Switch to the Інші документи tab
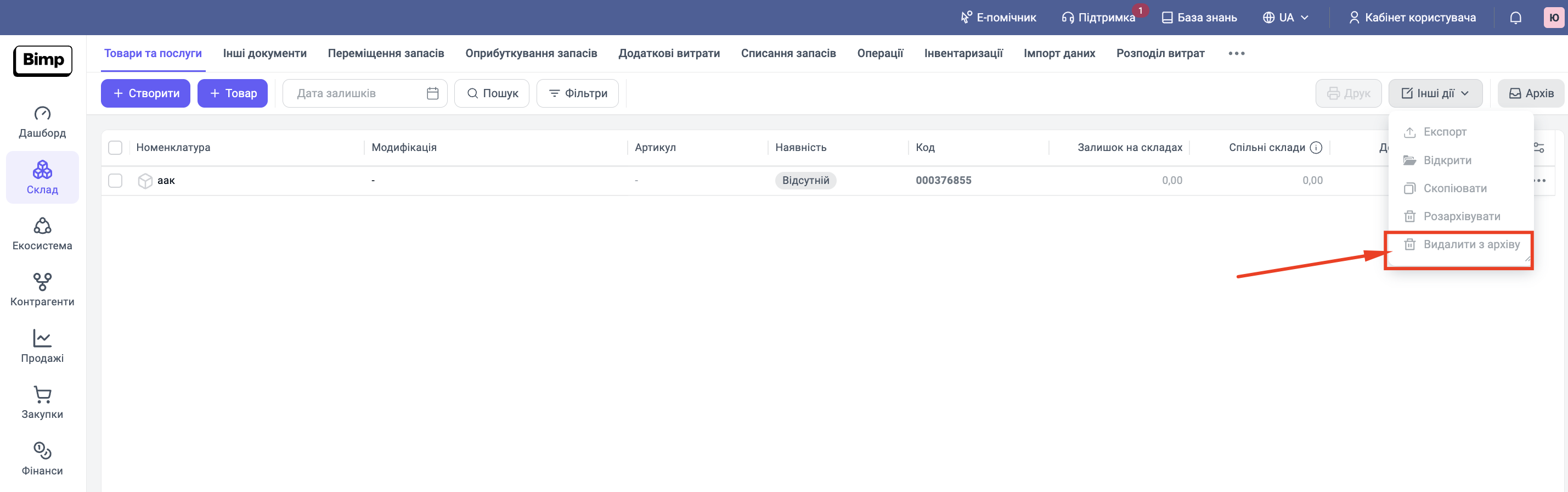 pyautogui.click(x=265, y=54)
